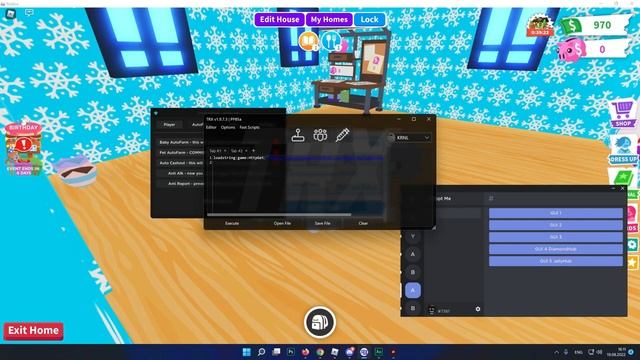This screenshot has height=360, width=640.
Task: Click Execute in the TRX window
Action: pos(232,223)
